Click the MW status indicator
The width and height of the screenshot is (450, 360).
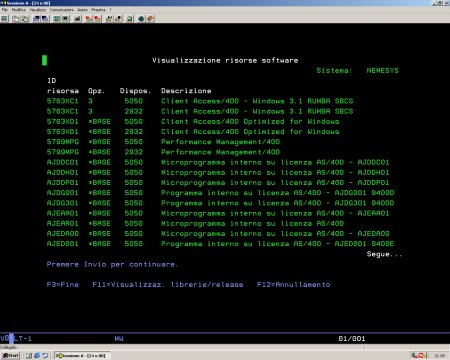tap(119, 339)
